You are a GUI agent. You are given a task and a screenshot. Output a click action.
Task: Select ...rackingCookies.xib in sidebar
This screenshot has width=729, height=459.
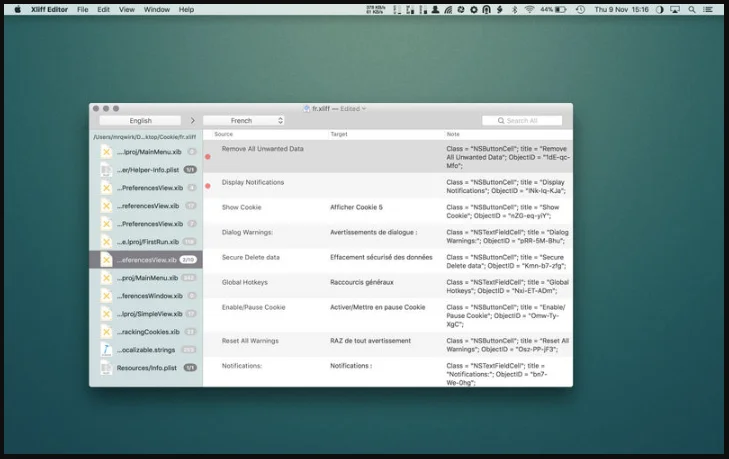click(x=146, y=332)
